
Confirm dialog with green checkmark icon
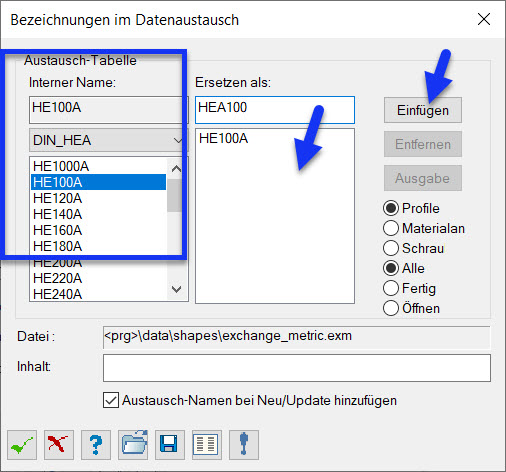(22, 445)
